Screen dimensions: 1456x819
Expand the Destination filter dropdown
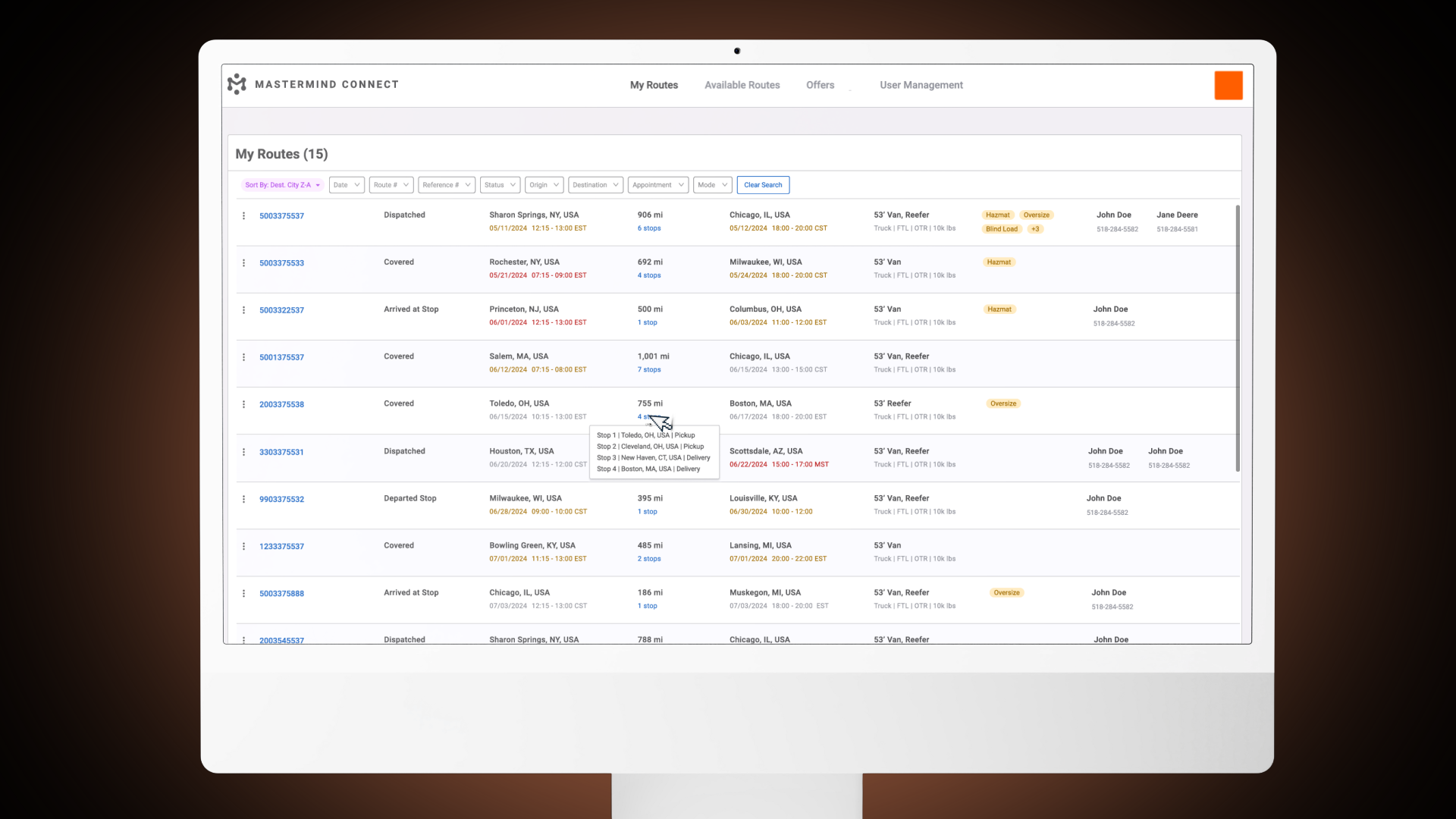(595, 185)
